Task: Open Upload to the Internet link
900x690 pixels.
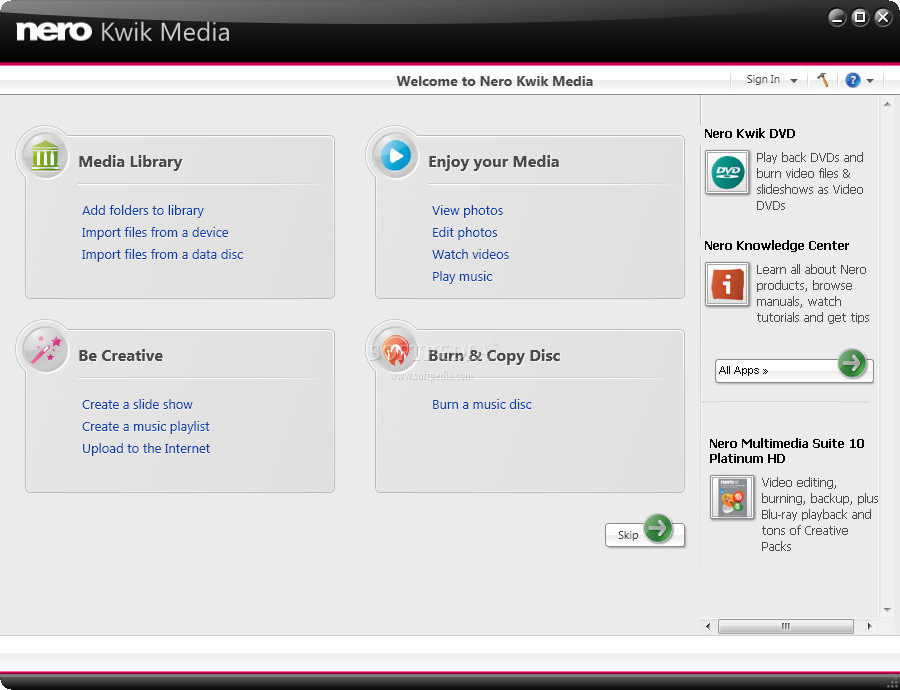Action: tap(146, 448)
